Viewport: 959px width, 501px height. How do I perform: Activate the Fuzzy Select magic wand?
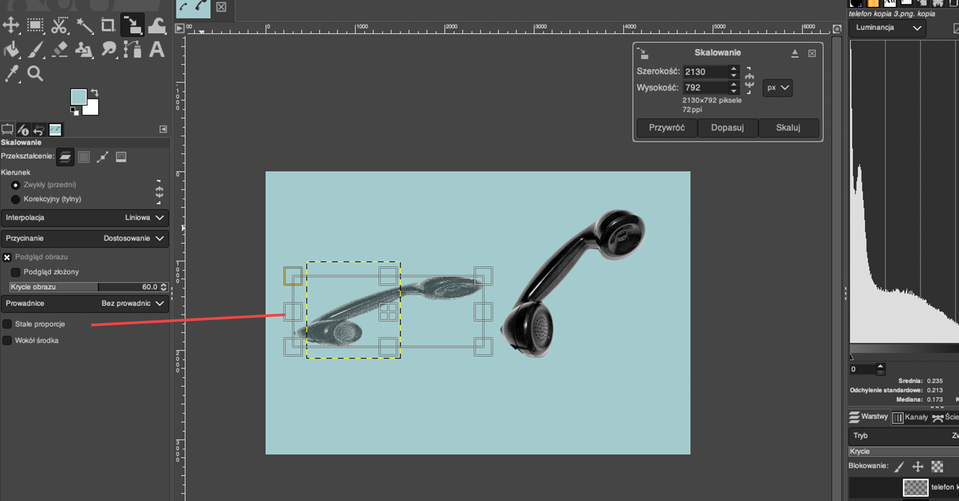click(84, 24)
